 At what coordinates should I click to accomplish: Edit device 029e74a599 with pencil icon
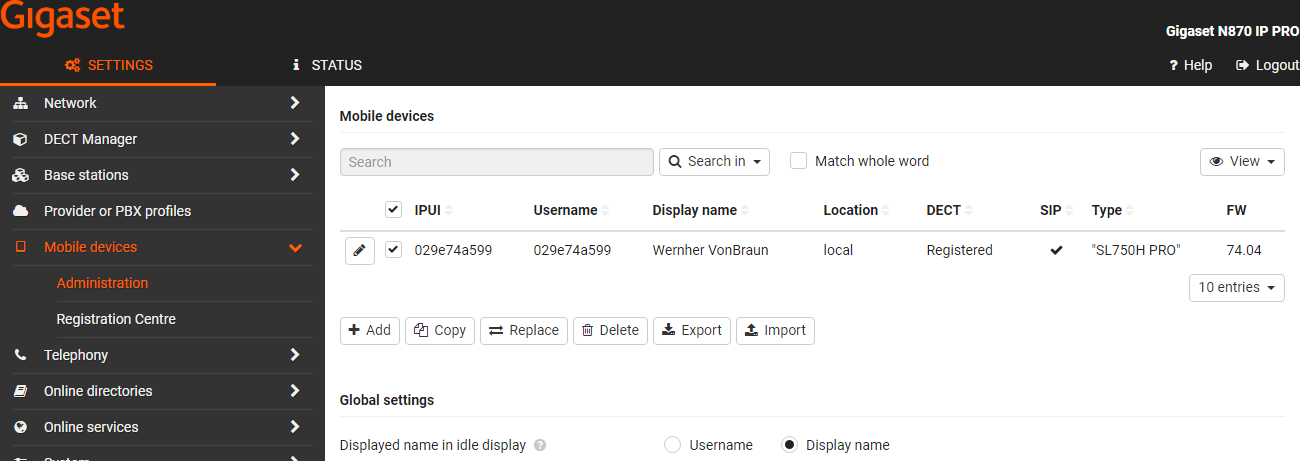[360, 250]
